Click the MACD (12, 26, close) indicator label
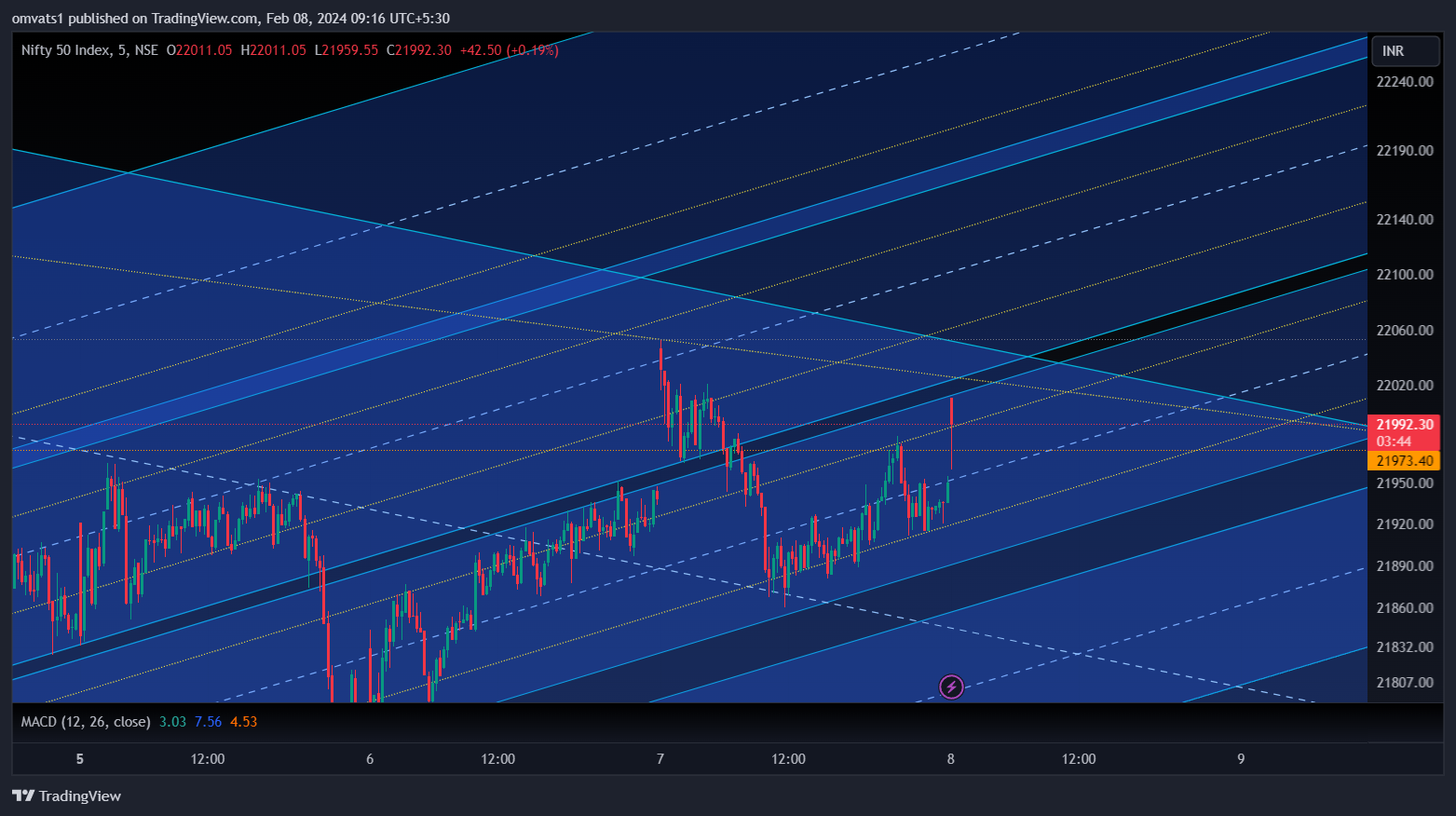This screenshot has width=1456, height=816. [86, 722]
